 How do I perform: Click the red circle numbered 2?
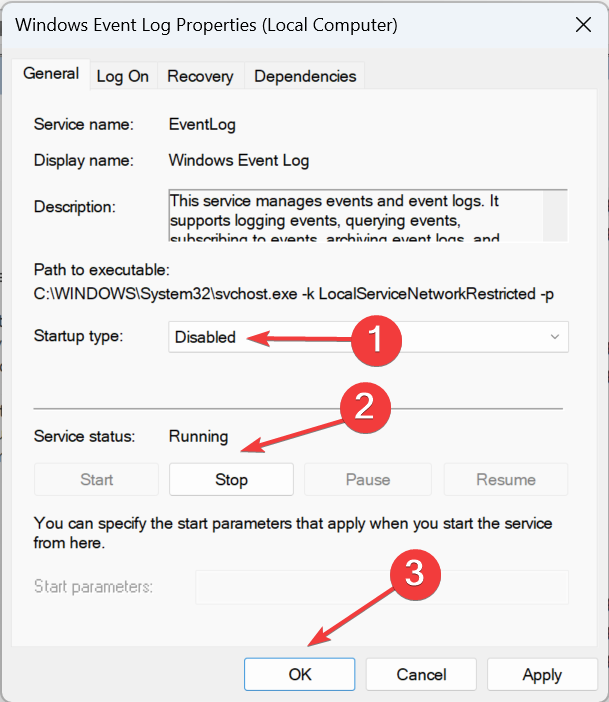[x=364, y=405]
